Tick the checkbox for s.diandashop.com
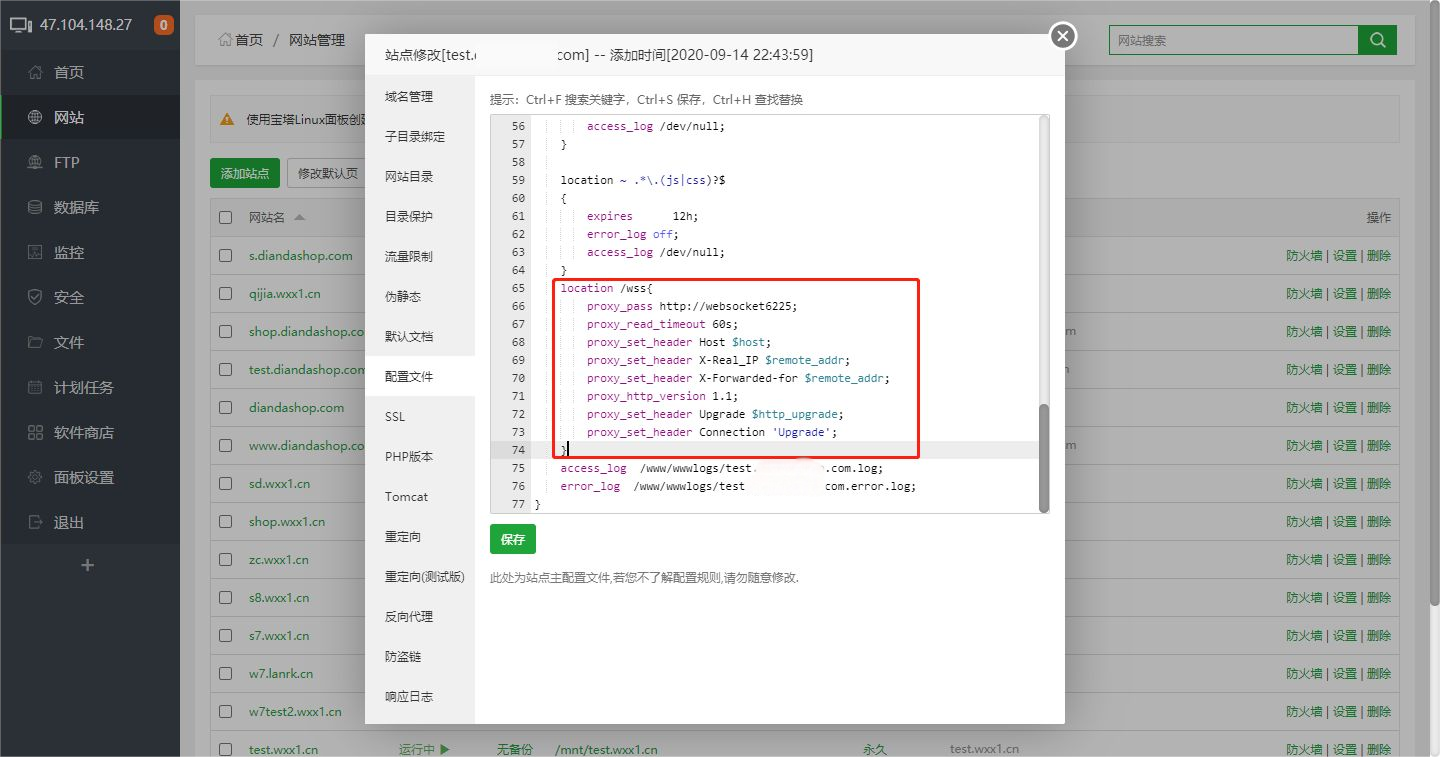This screenshot has width=1440, height=757. coord(226,256)
